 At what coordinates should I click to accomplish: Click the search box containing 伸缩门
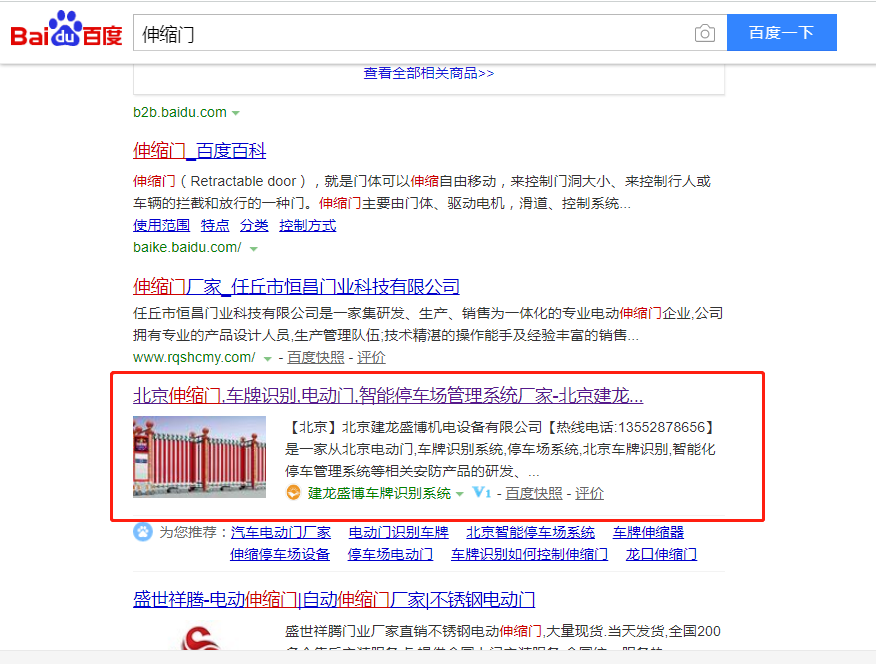(x=410, y=33)
